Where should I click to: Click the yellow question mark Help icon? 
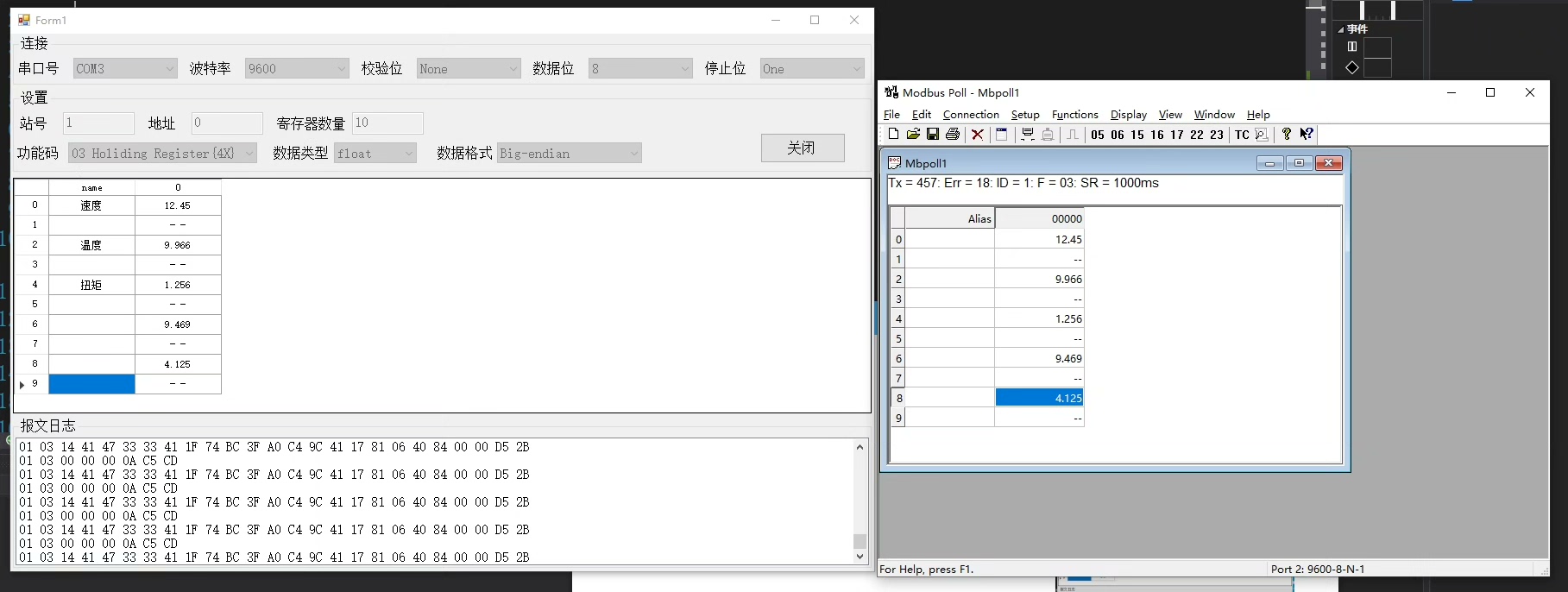[1287, 134]
